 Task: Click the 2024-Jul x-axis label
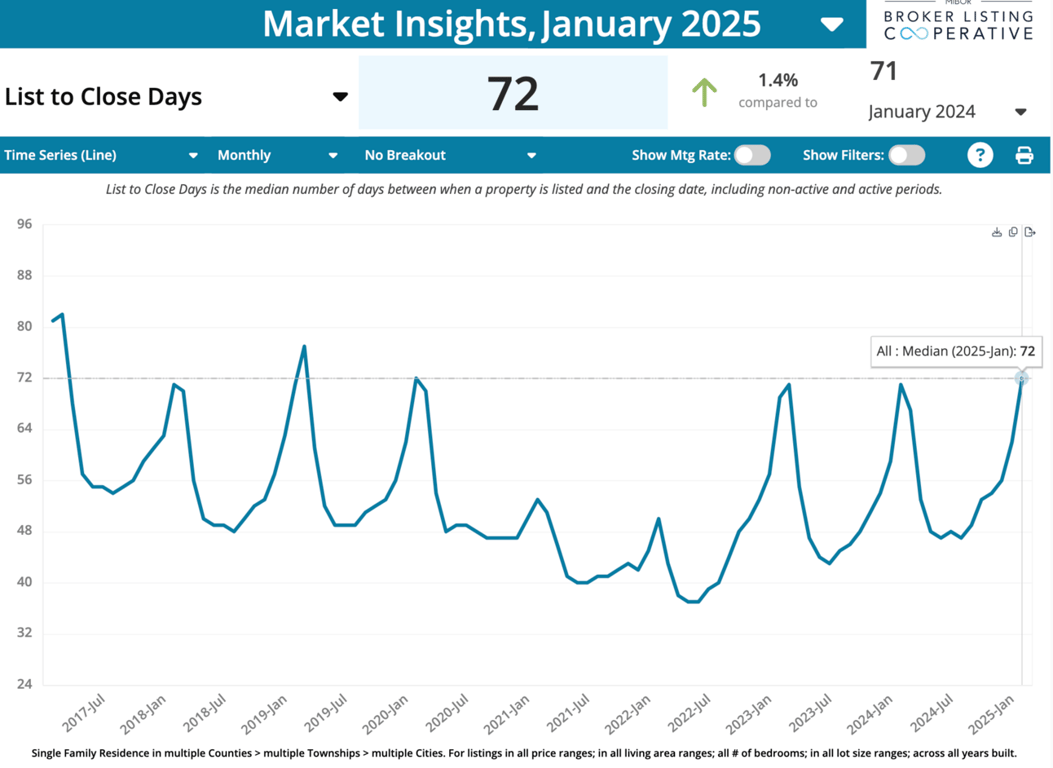click(931, 714)
